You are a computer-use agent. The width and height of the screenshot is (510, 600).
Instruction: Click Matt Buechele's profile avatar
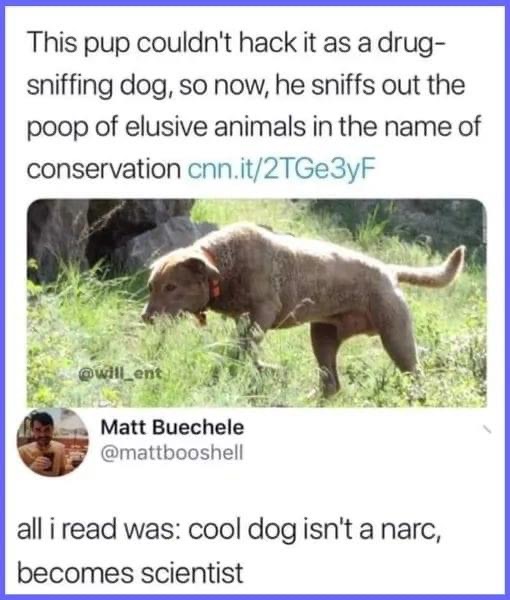tap(53, 442)
